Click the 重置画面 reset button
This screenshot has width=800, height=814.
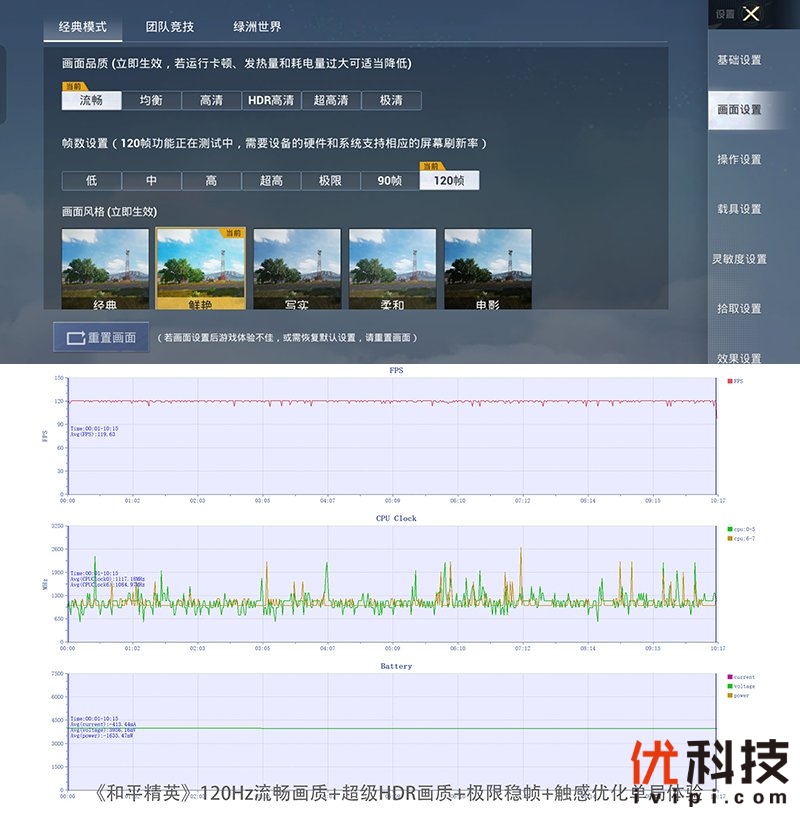click(101, 337)
